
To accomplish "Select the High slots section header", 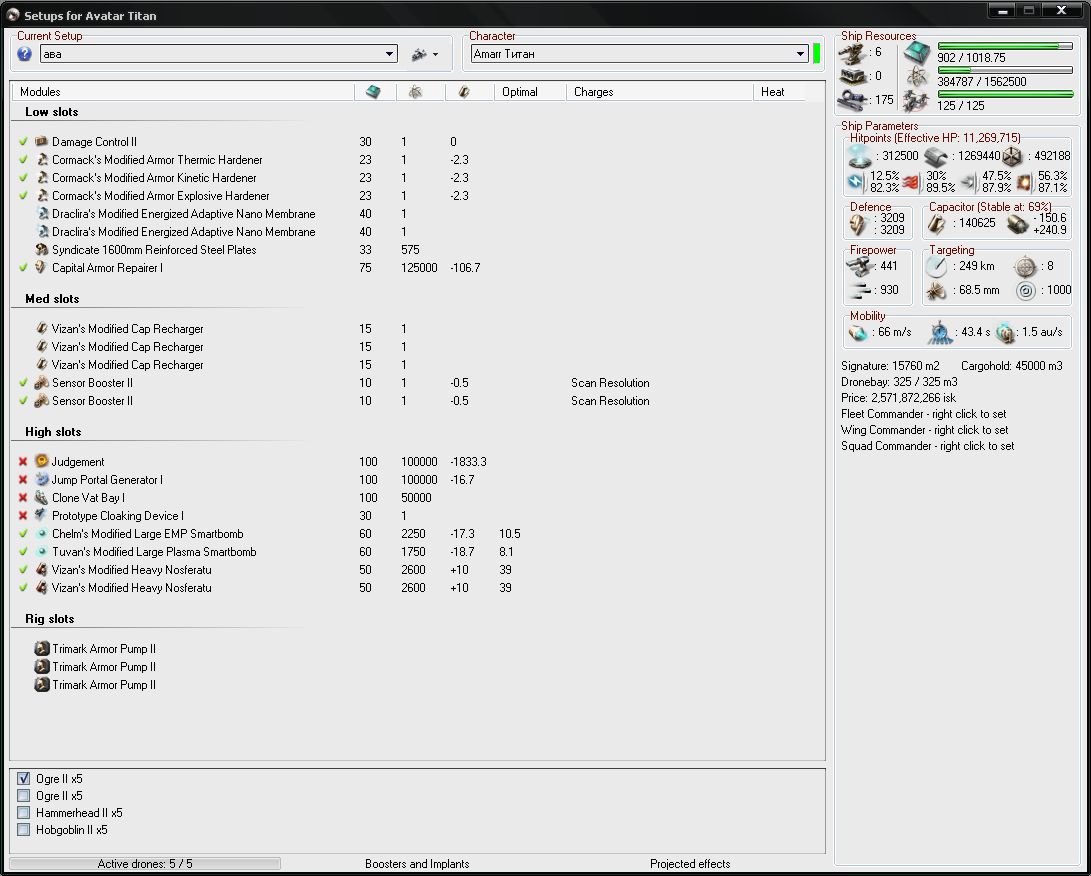I will click(x=53, y=431).
